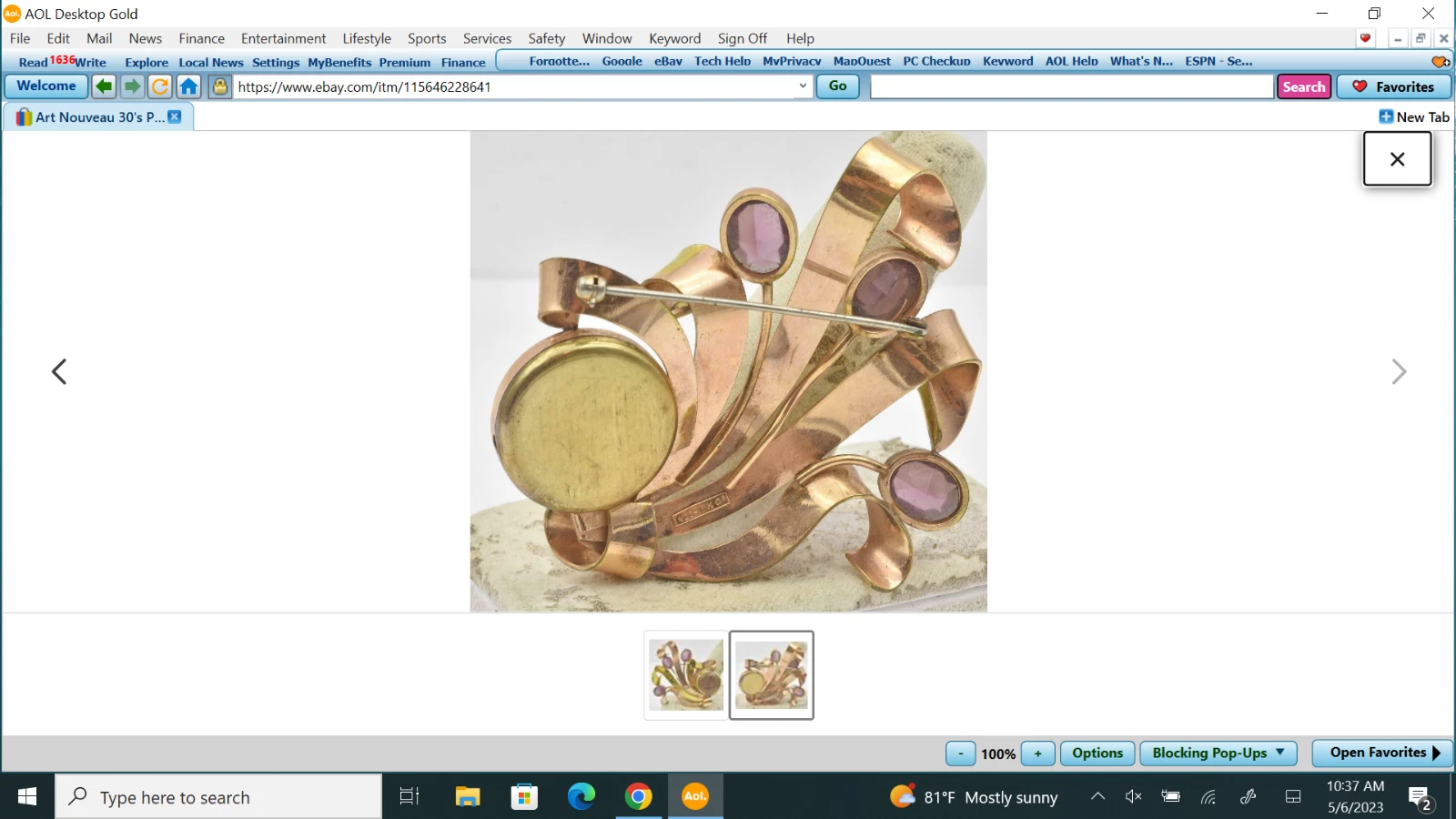Open MyBenefits in the toolbar
Screen dimensions: 1456x819
tap(339, 63)
